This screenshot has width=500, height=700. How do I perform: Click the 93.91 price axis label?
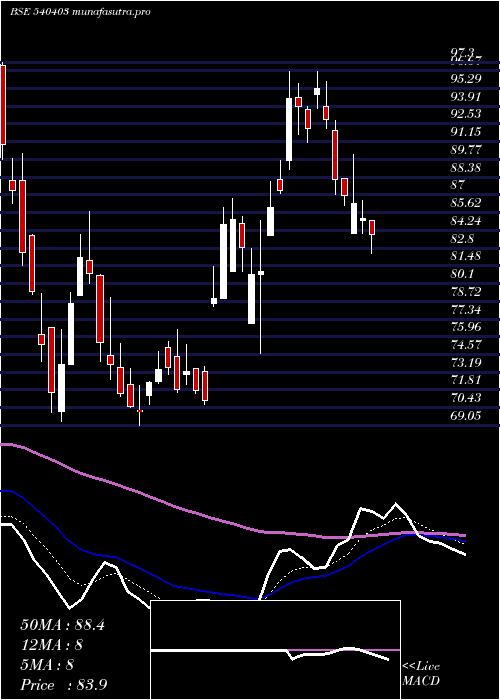tap(466, 96)
